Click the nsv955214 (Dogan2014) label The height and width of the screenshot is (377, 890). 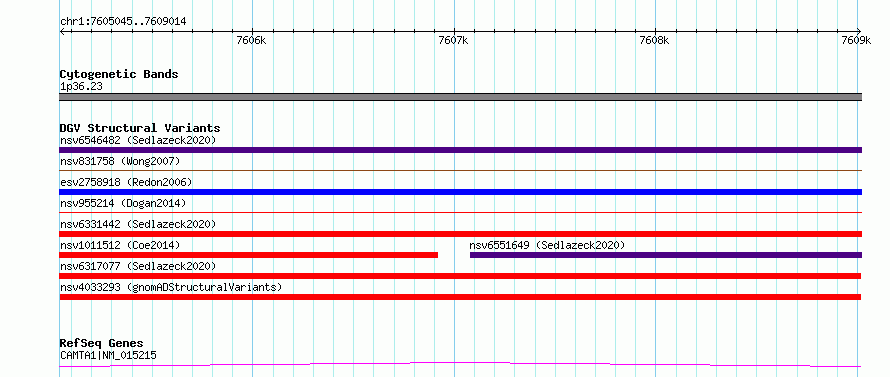[x=123, y=203]
